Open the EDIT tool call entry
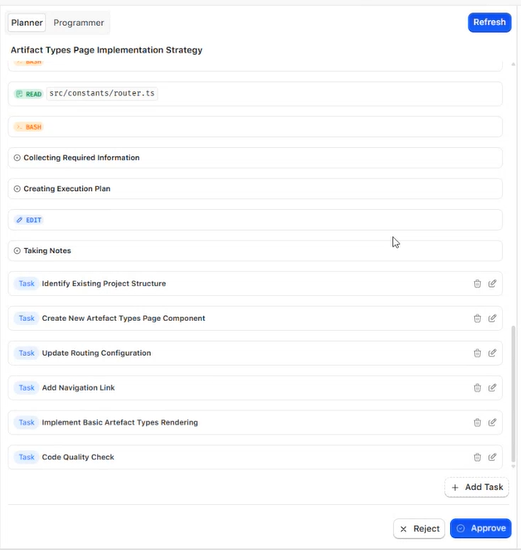 point(255,220)
